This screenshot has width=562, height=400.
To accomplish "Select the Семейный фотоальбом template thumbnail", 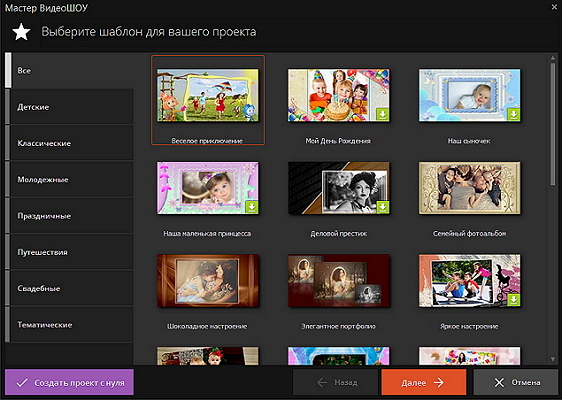I will coord(470,188).
